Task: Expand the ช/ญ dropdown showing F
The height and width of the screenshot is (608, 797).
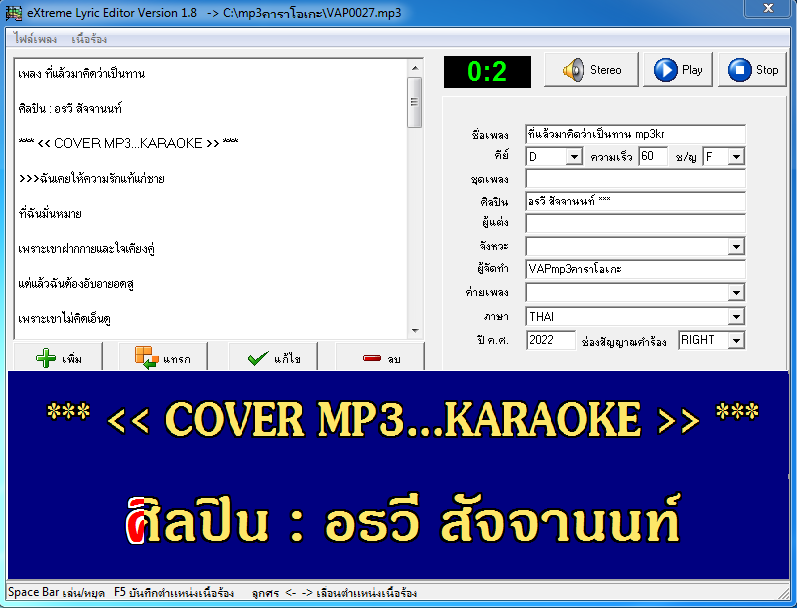Action: pos(736,156)
